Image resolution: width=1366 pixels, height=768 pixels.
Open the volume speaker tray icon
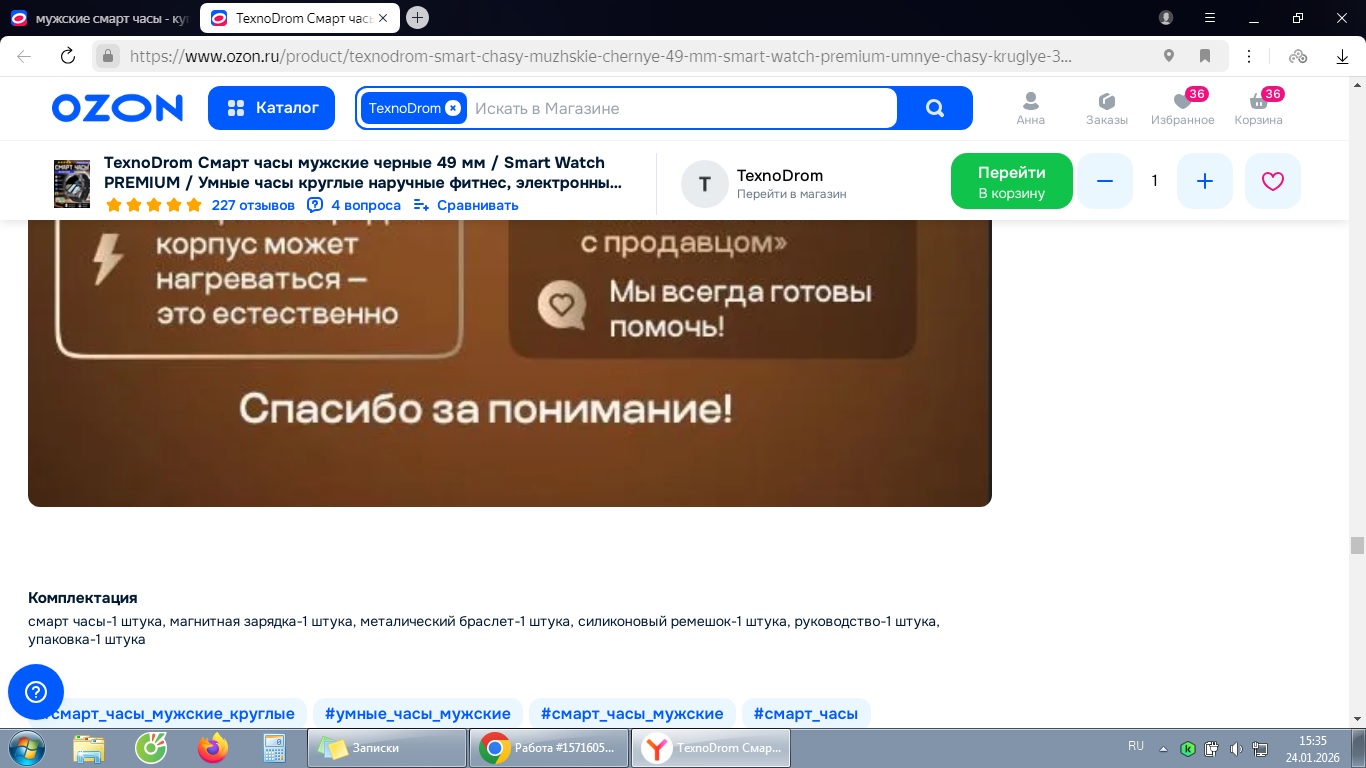point(1236,748)
